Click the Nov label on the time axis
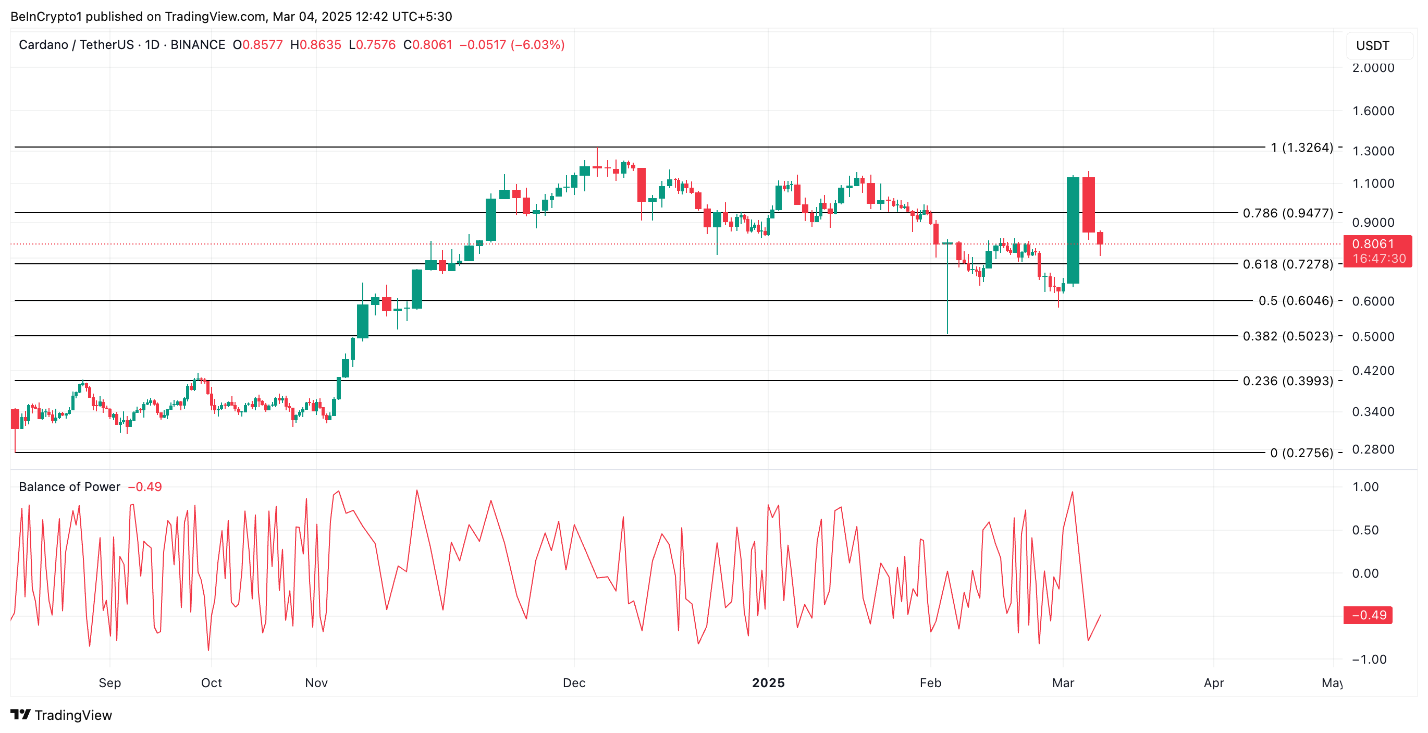This screenshot has width=1428, height=733. [316, 683]
